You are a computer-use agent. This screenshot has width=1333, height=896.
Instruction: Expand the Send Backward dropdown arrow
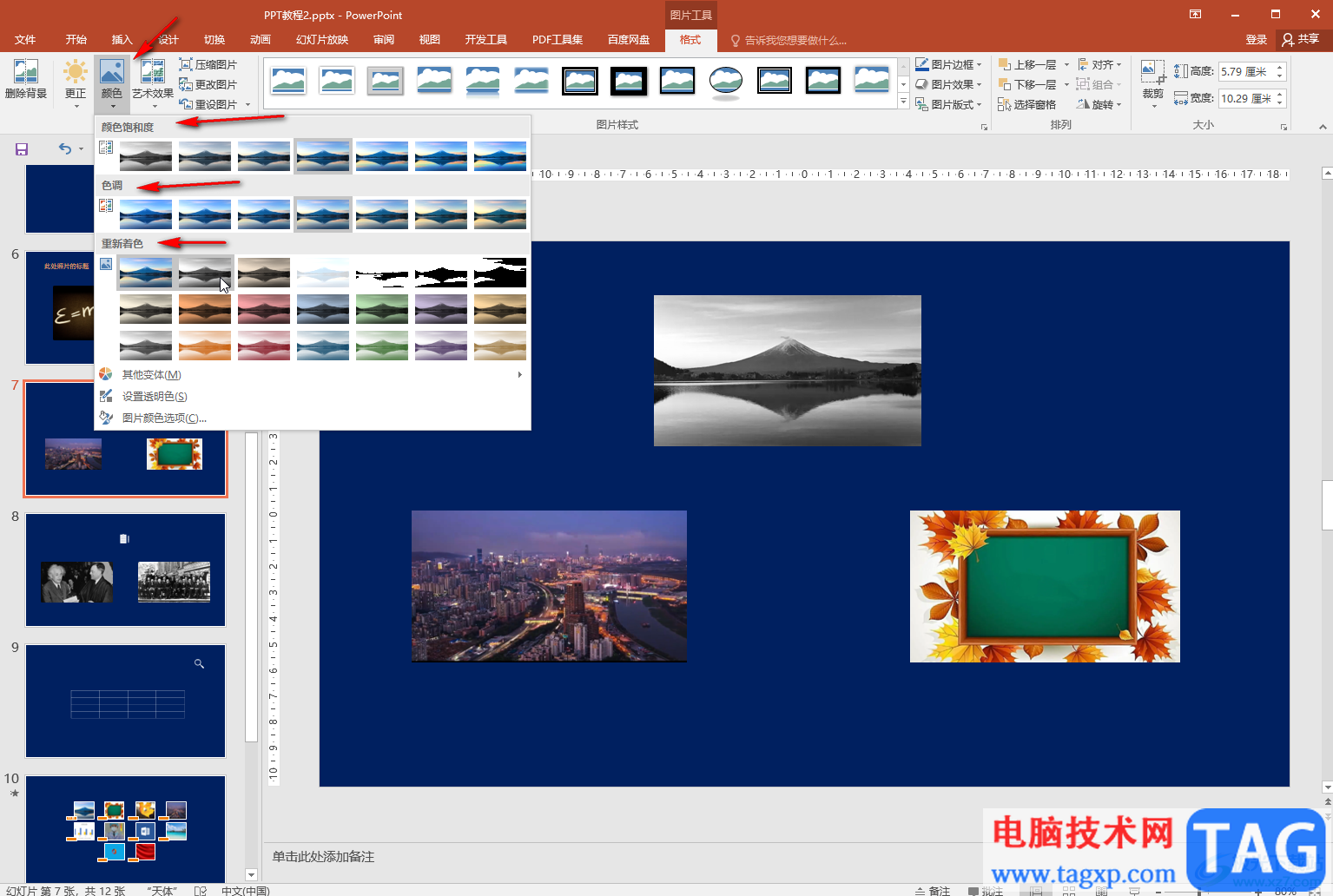point(1066,85)
